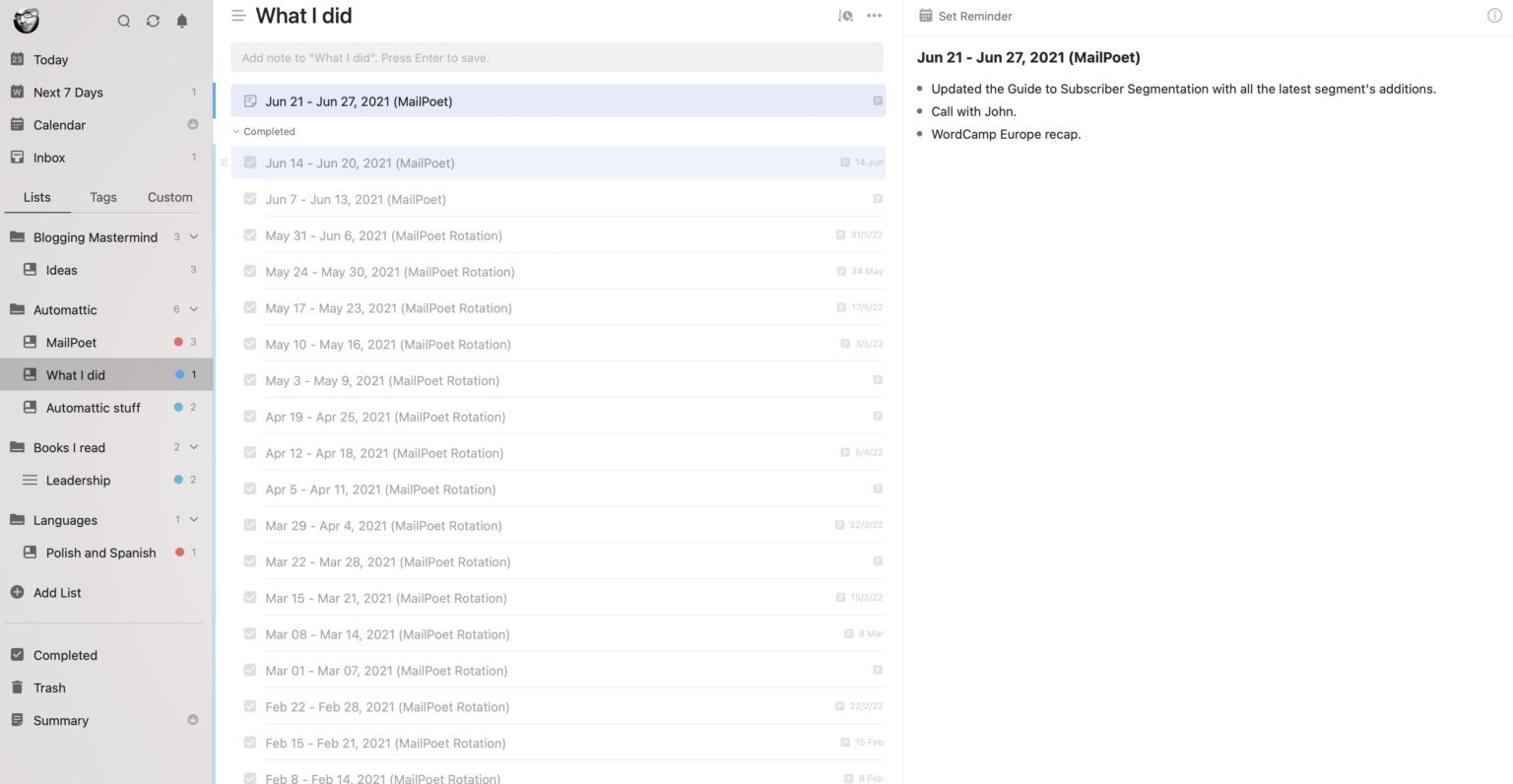Click the sync refresh icon
Image resolution: width=1513 pixels, height=784 pixels.
click(x=153, y=21)
